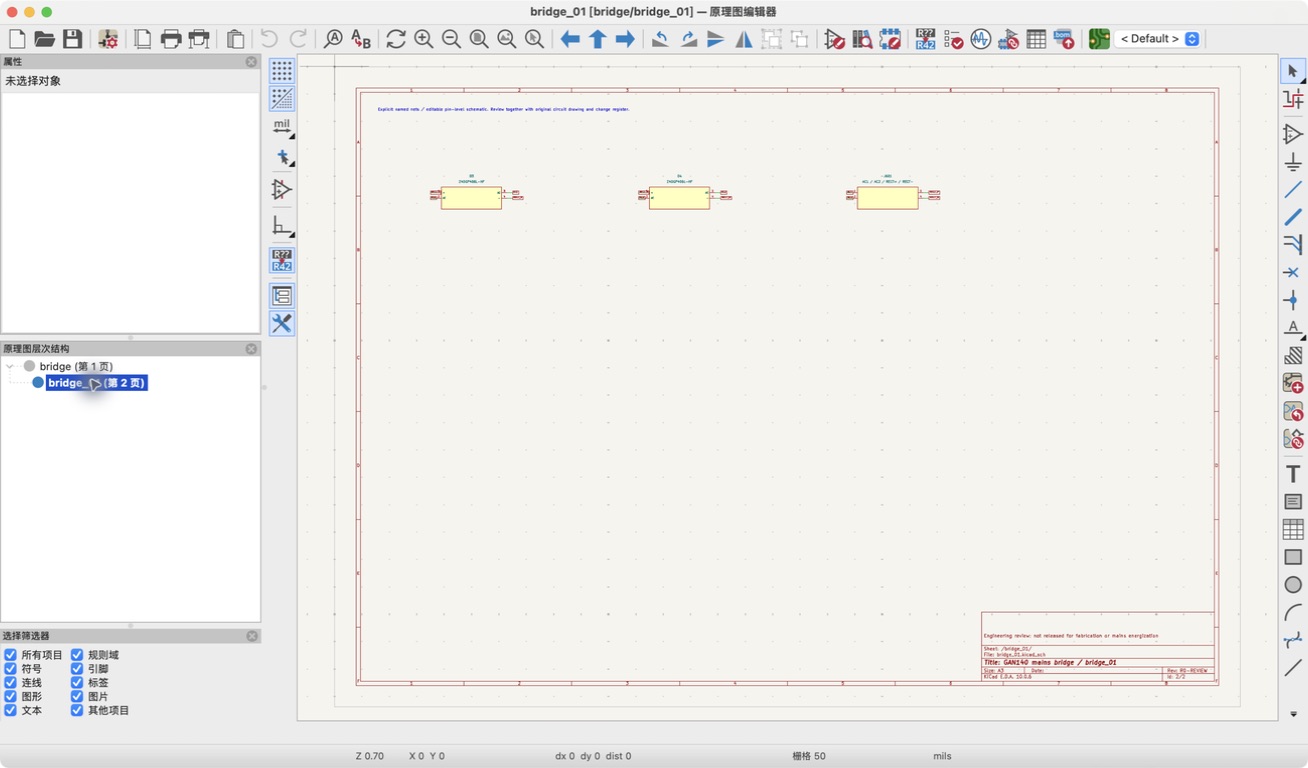The width and height of the screenshot is (1308, 768).
Task: Activate the highlight net tool
Action: (1293, 98)
